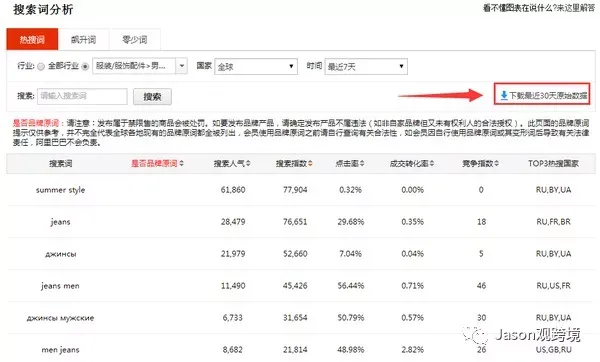The height and width of the screenshot is (362, 600).
Task: Switch to the 热搜词 tab
Action: click(x=32, y=39)
